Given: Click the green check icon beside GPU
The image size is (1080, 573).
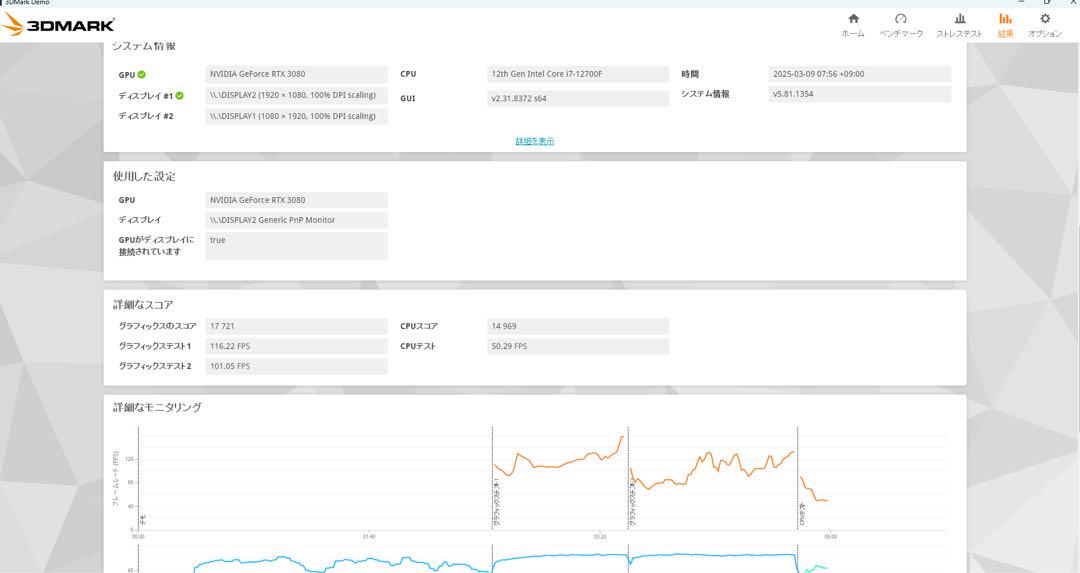Looking at the screenshot, I should [x=141, y=74].
